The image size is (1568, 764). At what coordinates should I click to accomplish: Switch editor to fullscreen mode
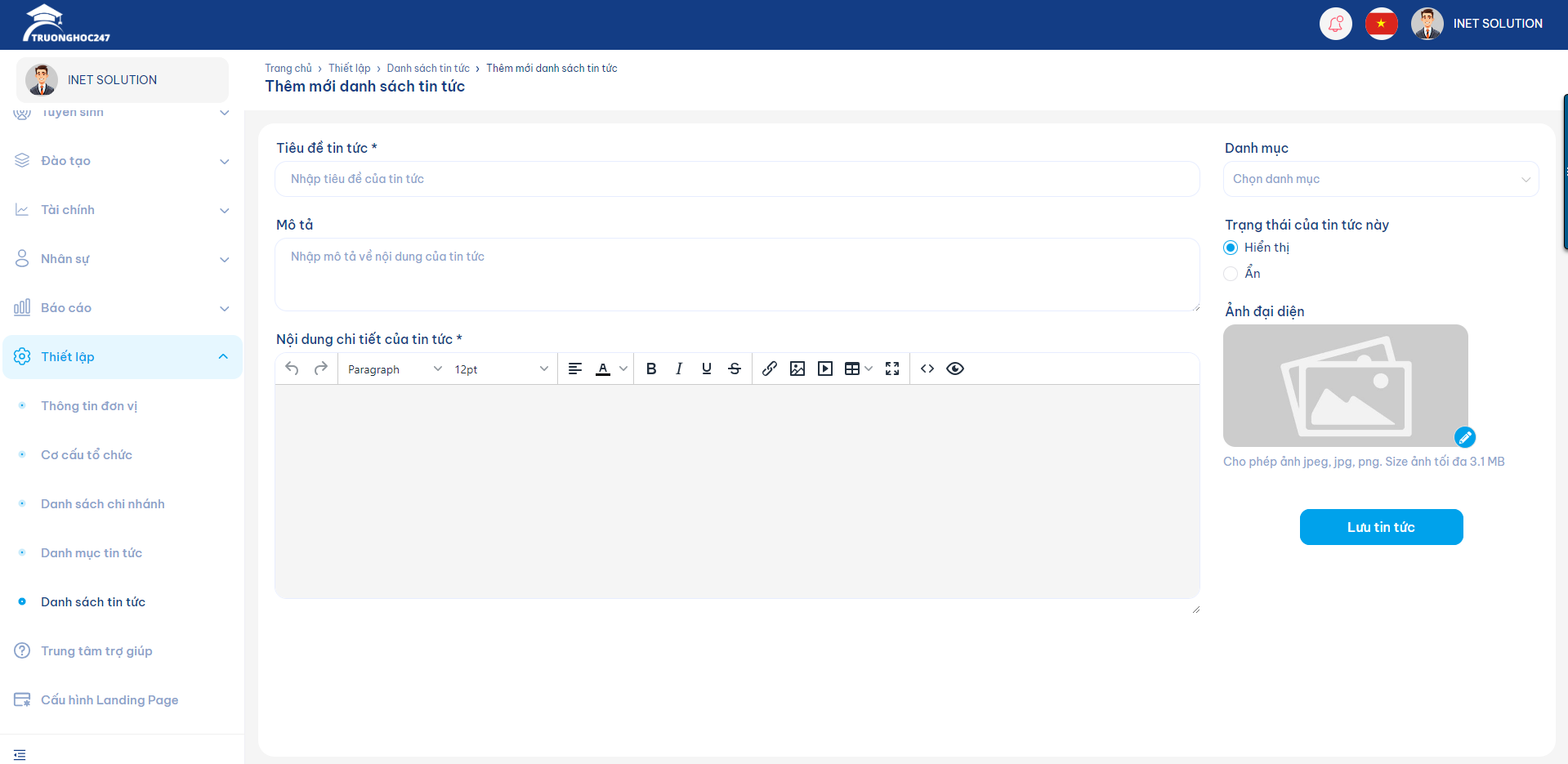tap(892, 369)
